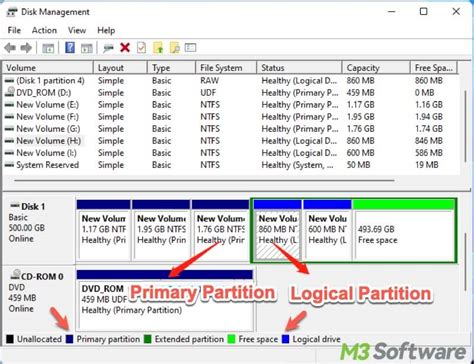The height and width of the screenshot is (364, 474).
Task: Sort by the Free Space column header
Action: coord(433,68)
